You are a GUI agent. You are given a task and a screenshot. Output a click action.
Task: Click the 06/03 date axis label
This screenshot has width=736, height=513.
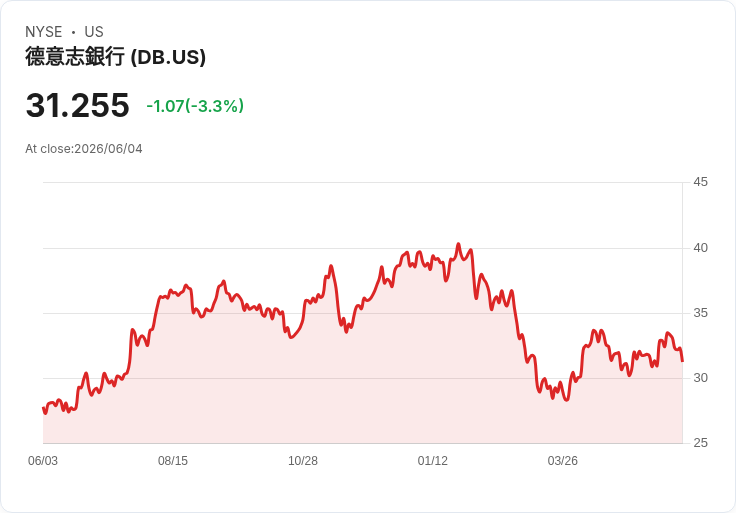point(43,461)
